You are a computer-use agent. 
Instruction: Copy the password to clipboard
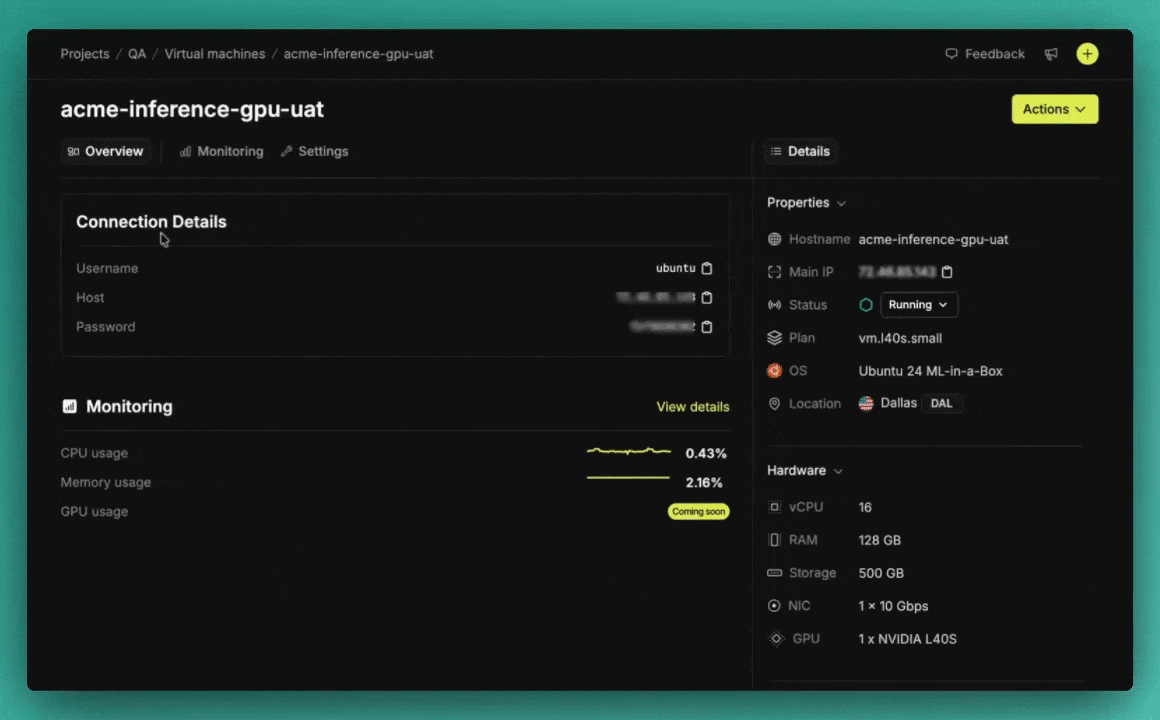point(707,327)
